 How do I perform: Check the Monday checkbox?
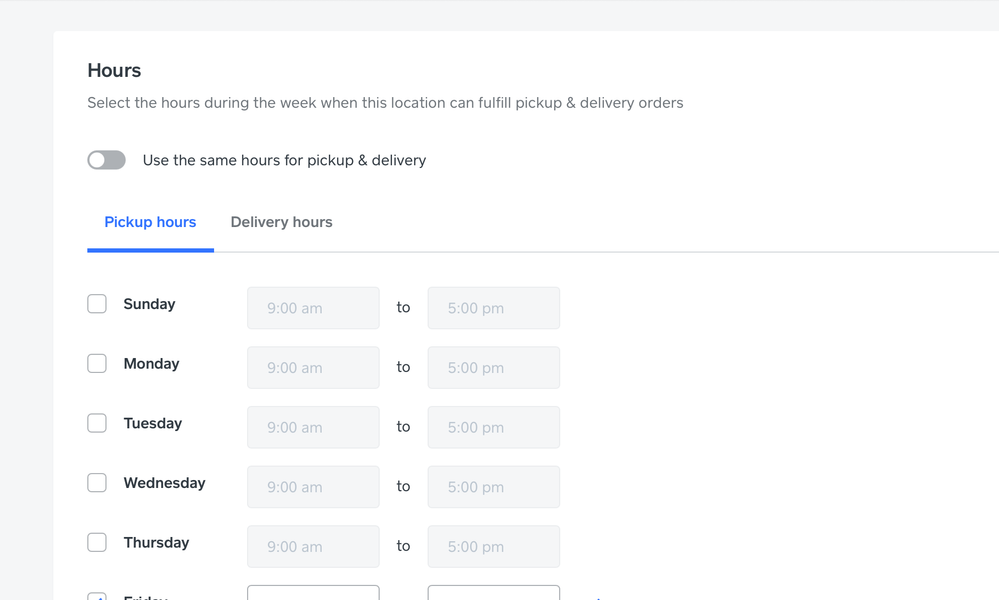coord(97,364)
